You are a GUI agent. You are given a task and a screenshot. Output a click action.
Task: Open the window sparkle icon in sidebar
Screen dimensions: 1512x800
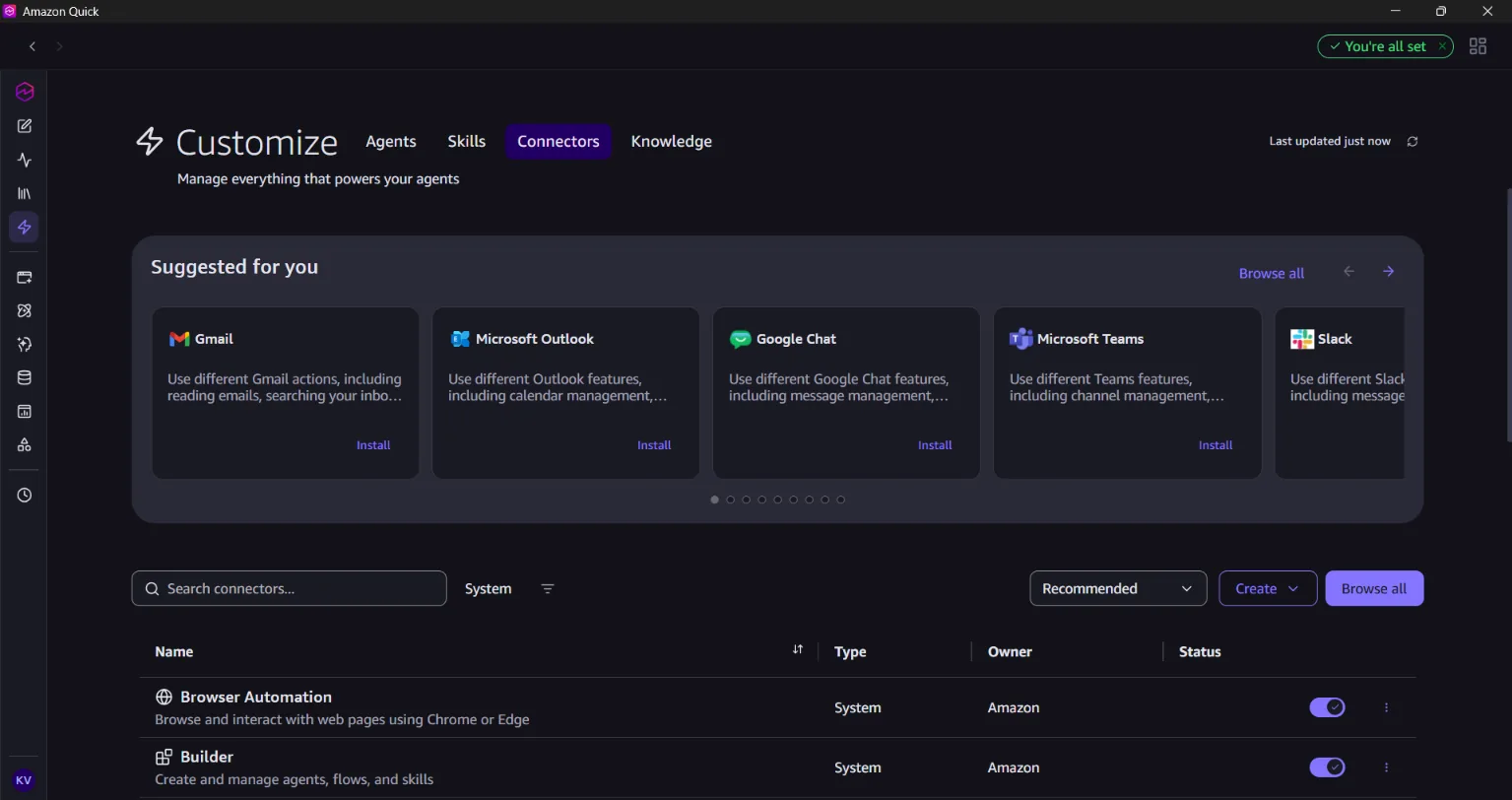[x=25, y=278]
